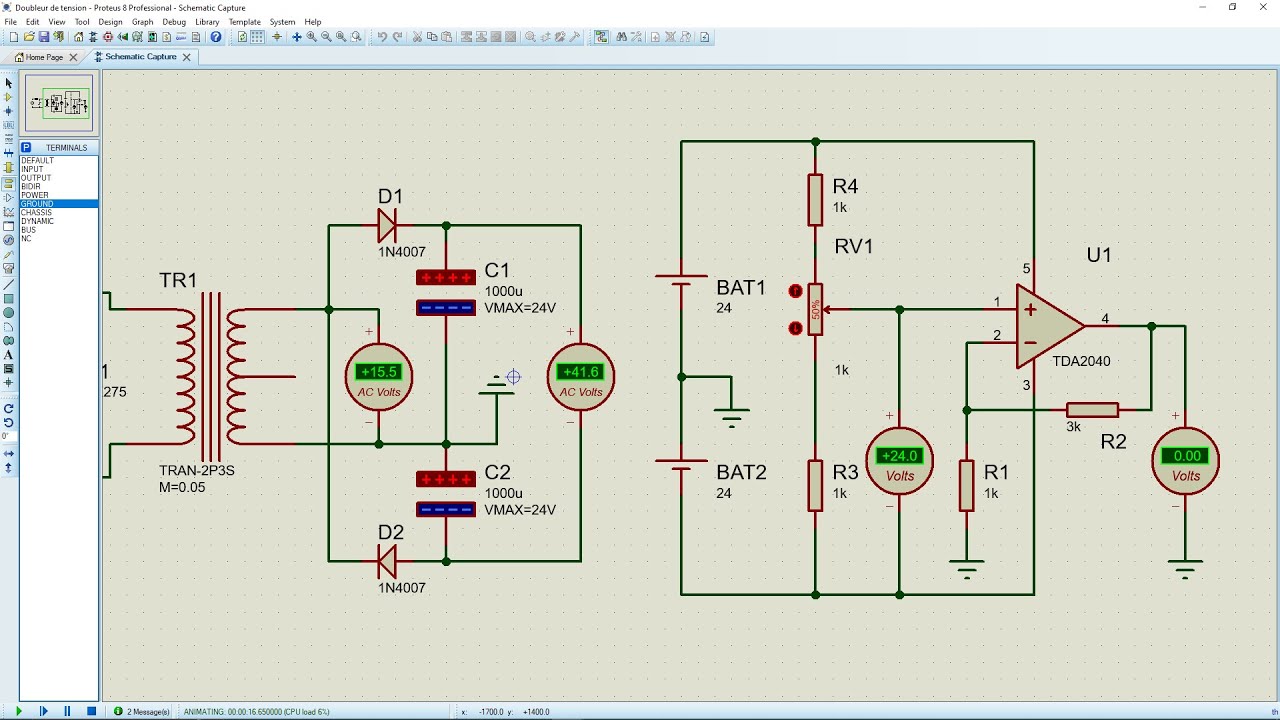
Task: Open a project with folder icon
Action: [x=29, y=37]
